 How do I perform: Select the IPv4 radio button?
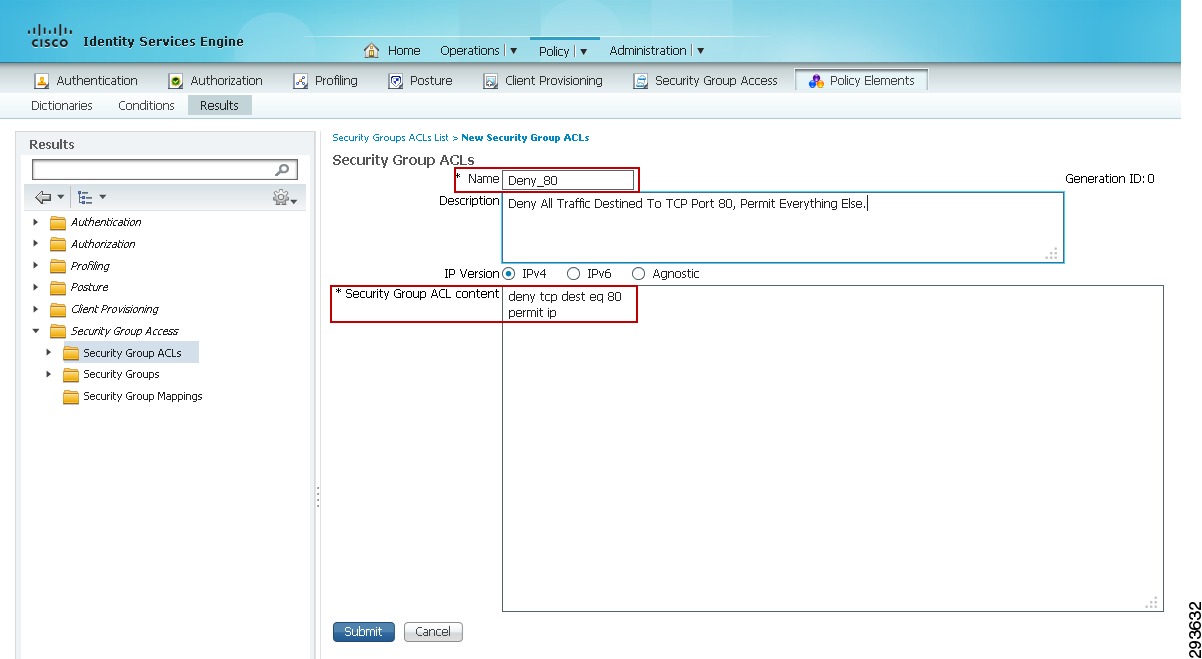(509, 274)
